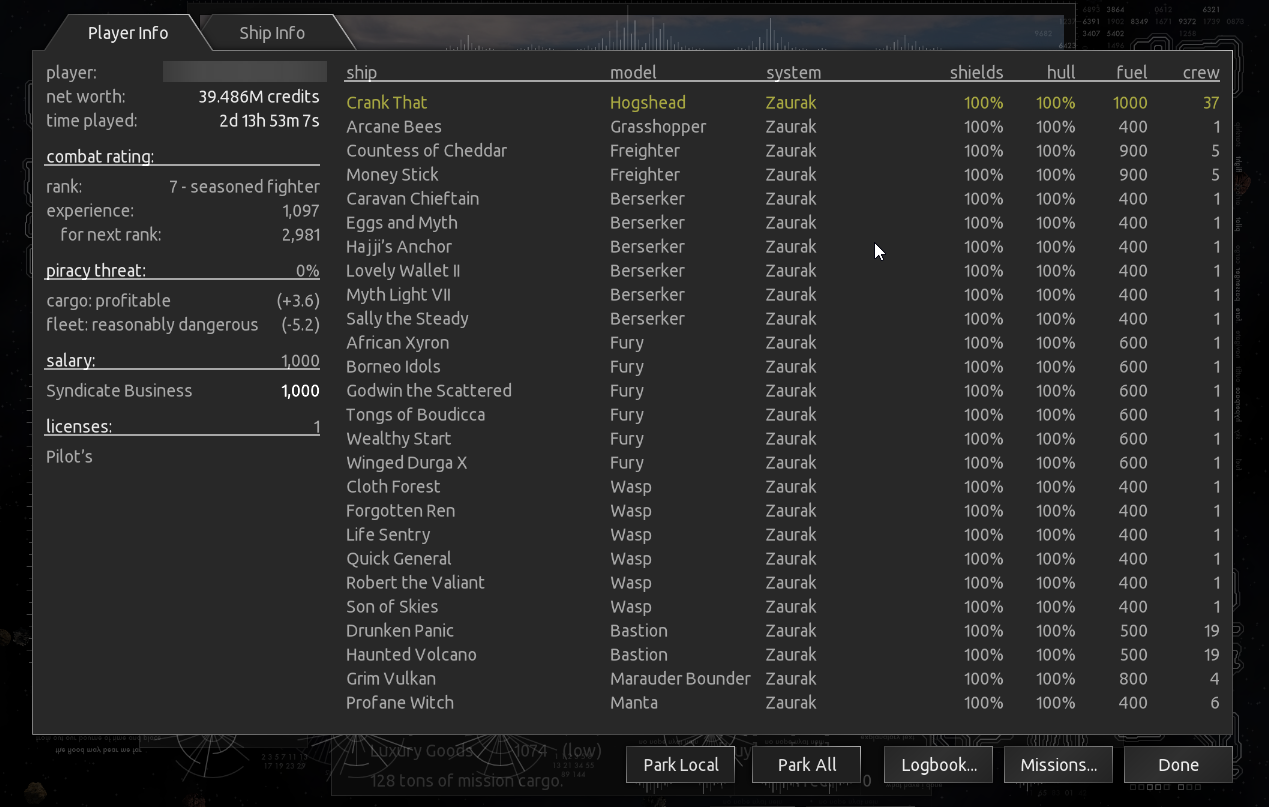Screen dimensions: 1269x807
Task: Select the ship Winged Durga X
Action: [x=783, y=463]
